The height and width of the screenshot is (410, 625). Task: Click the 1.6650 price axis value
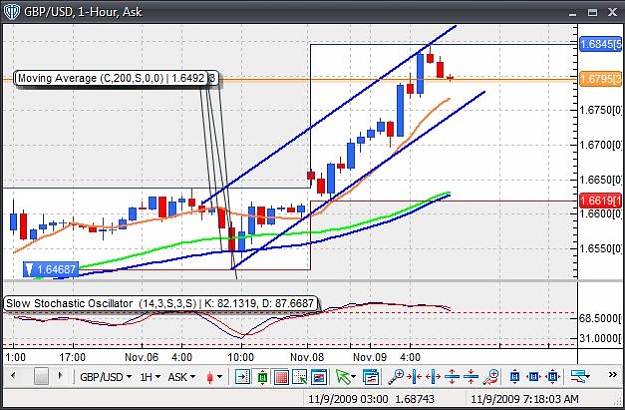600,179
